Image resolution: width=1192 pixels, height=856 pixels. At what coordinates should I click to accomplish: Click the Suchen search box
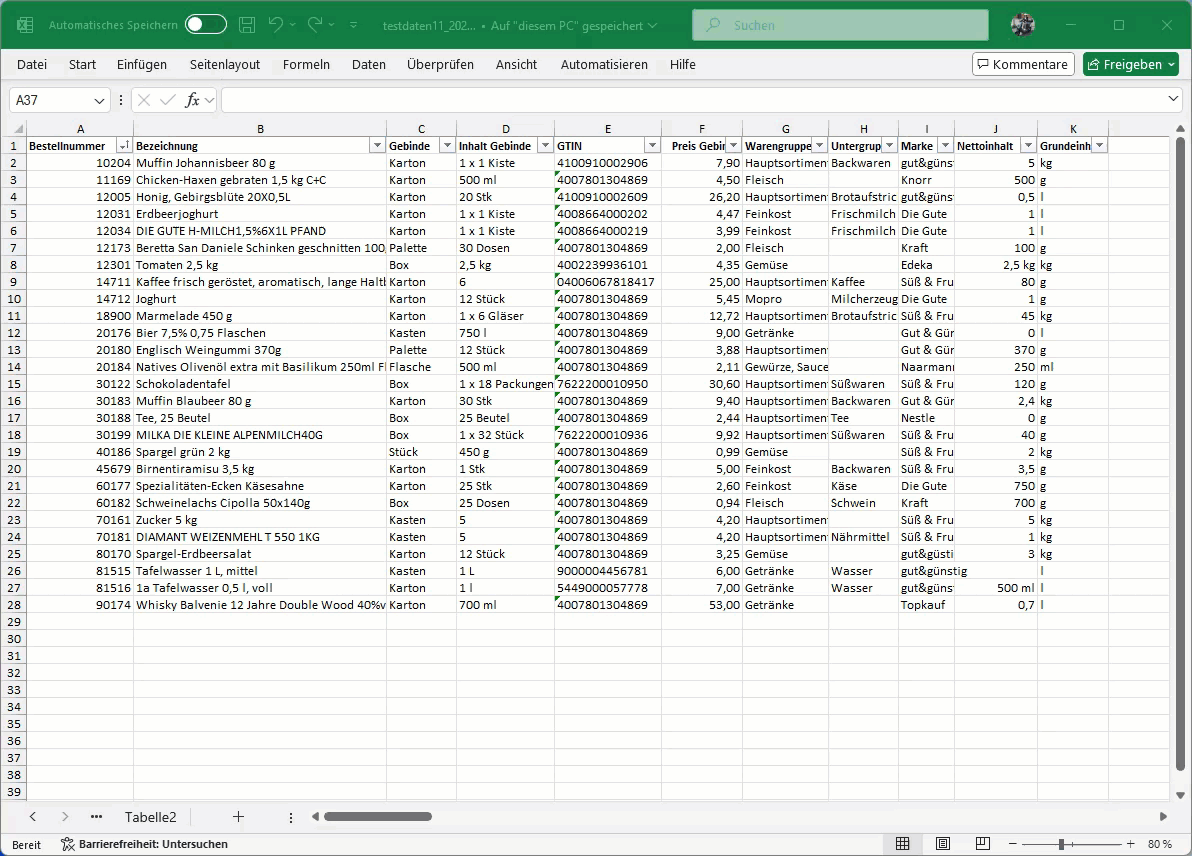[840, 25]
